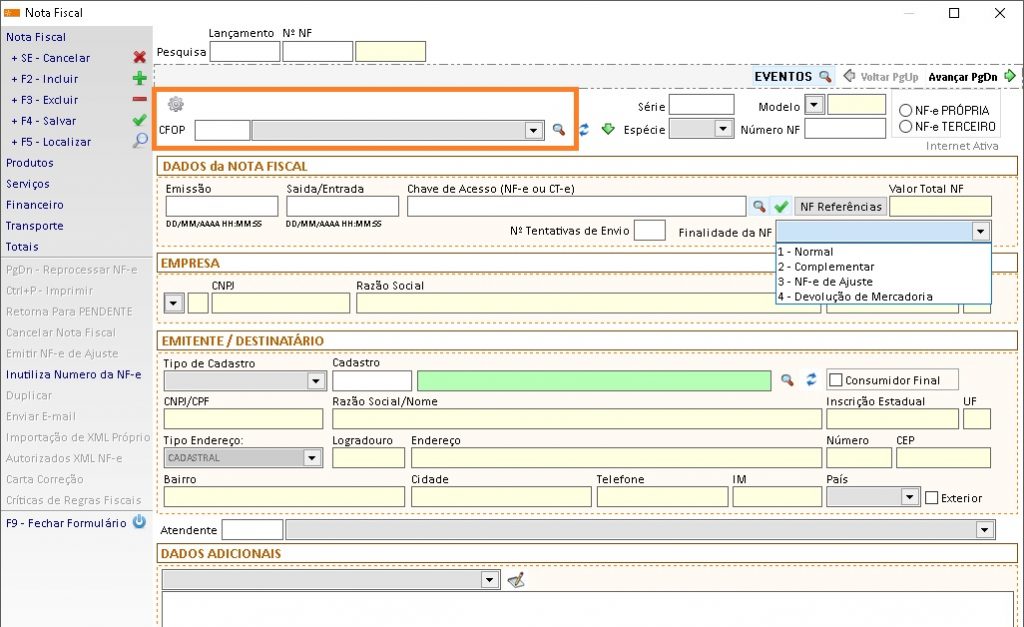1024x627 pixels.
Task: Click the gear settings icon above CFOP
Action: pyautogui.click(x=176, y=104)
